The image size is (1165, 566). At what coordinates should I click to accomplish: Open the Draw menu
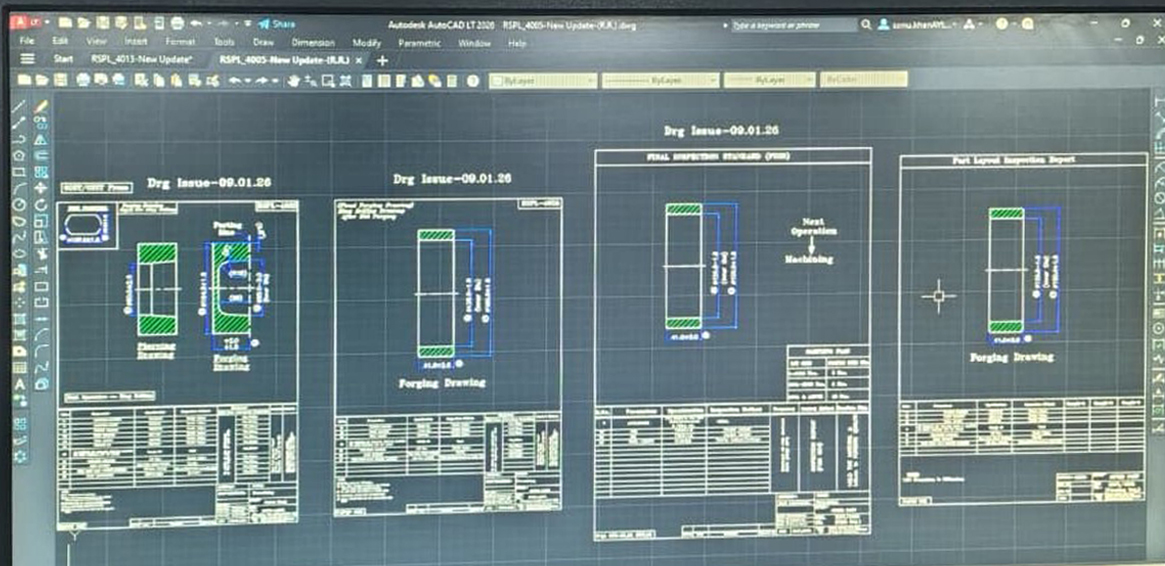pyautogui.click(x=263, y=42)
